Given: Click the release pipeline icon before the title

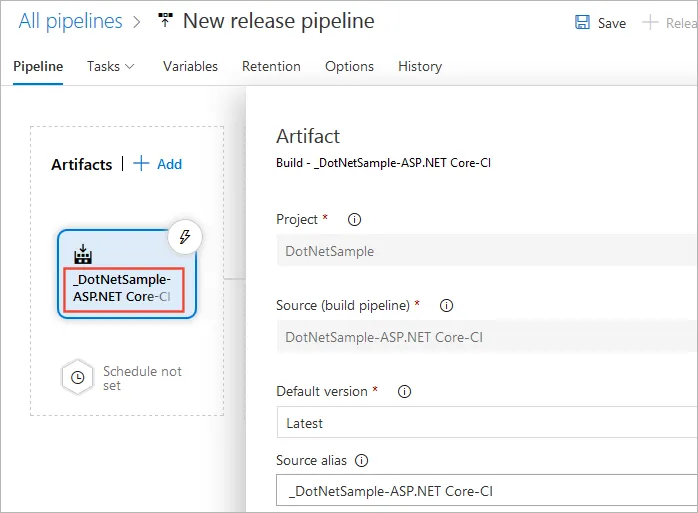Looking at the screenshot, I should (166, 22).
